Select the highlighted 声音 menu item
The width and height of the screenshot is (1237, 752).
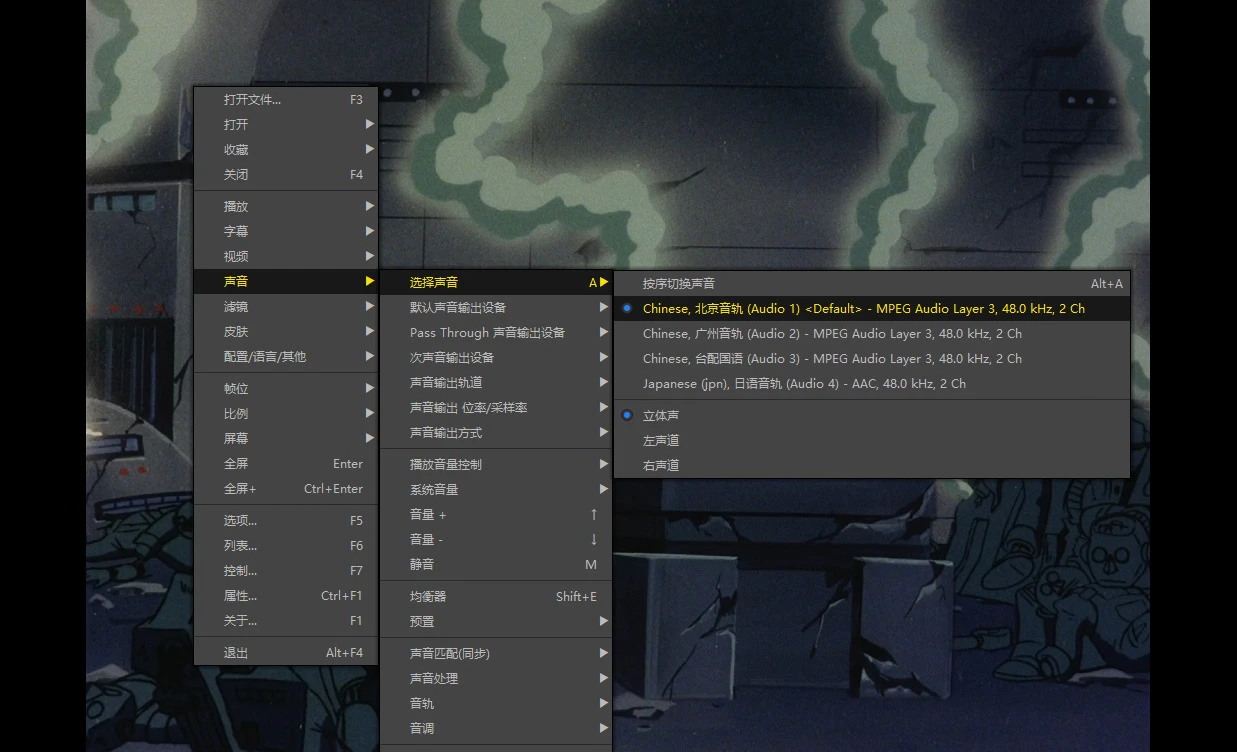[x=286, y=281]
